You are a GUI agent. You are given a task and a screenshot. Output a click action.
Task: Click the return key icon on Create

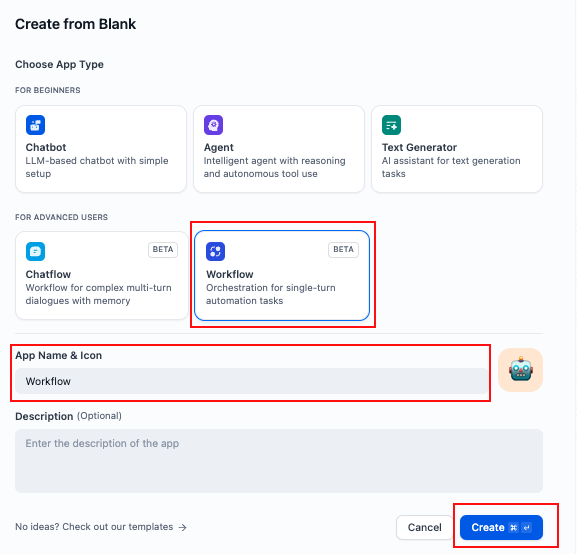coord(527,528)
